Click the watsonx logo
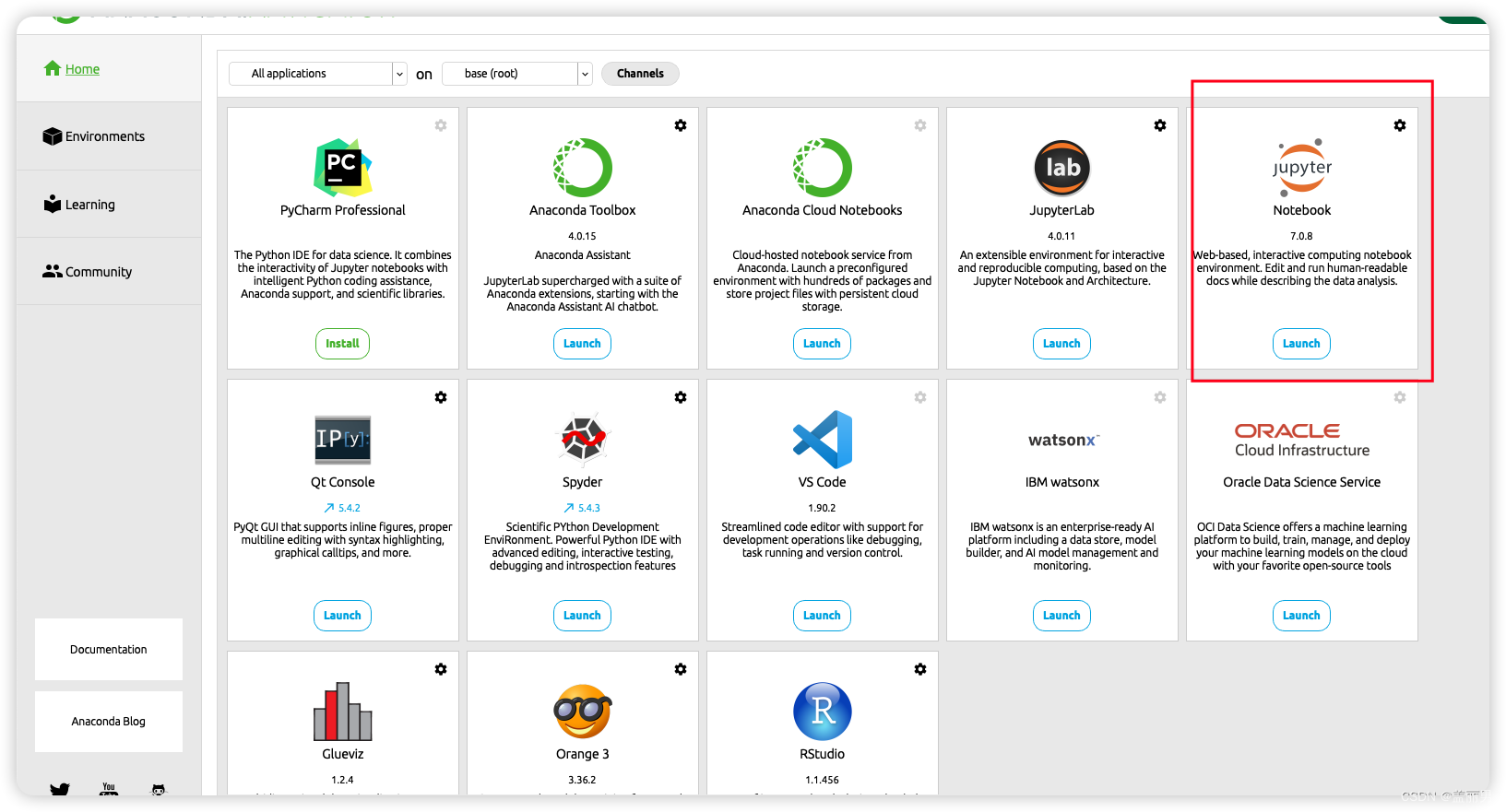The image size is (1506, 812). click(1063, 441)
